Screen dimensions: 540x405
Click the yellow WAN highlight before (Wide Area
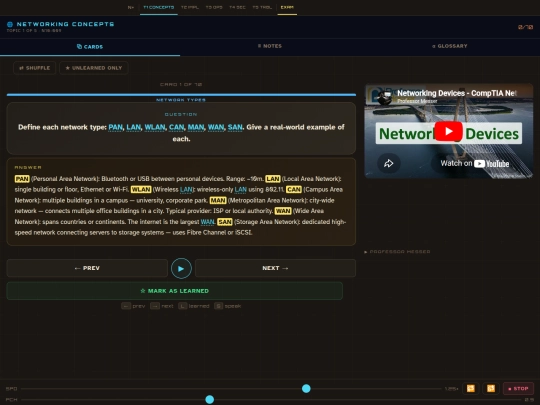point(283,211)
